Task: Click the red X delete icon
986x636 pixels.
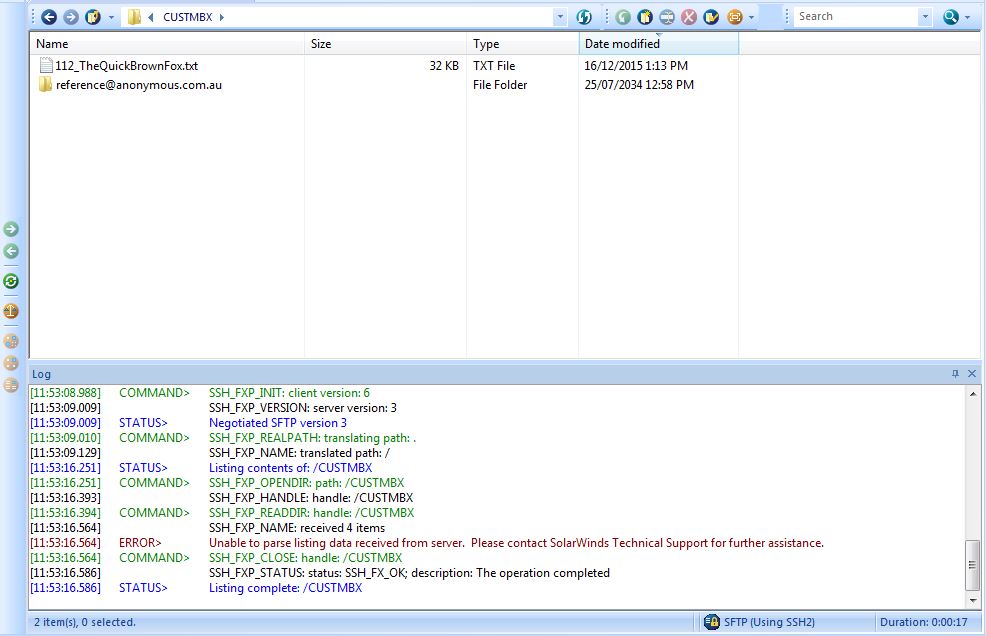Action: coord(689,17)
